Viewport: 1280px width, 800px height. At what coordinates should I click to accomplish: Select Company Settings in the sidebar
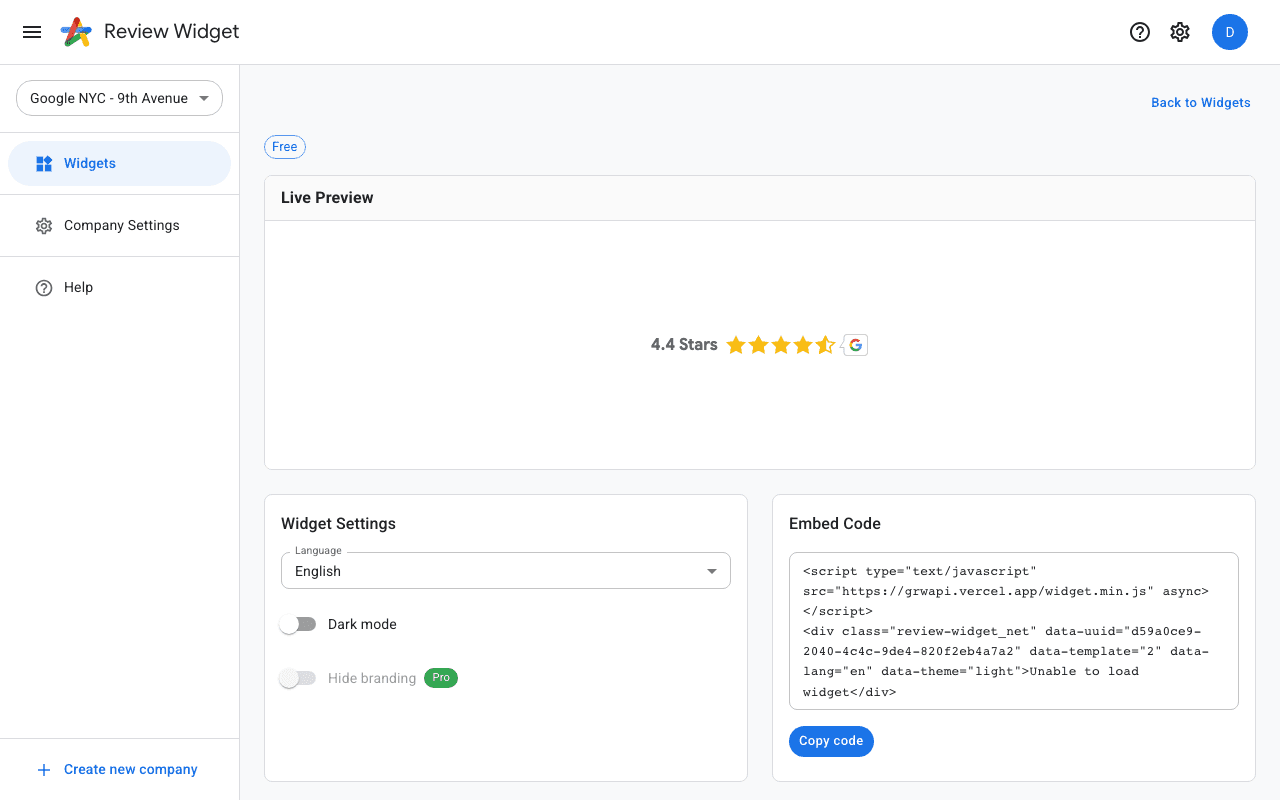pyautogui.click(x=121, y=225)
